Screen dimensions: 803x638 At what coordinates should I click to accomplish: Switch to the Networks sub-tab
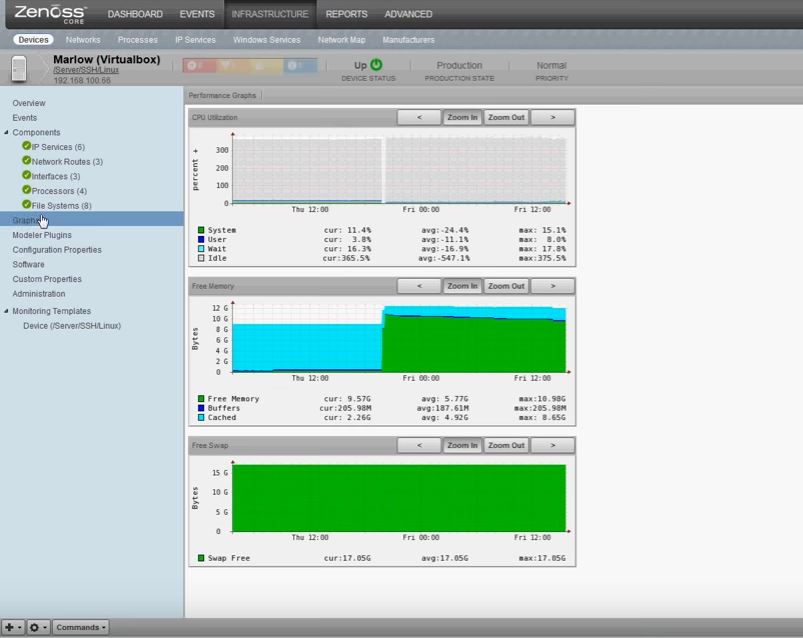(x=83, y=40)
